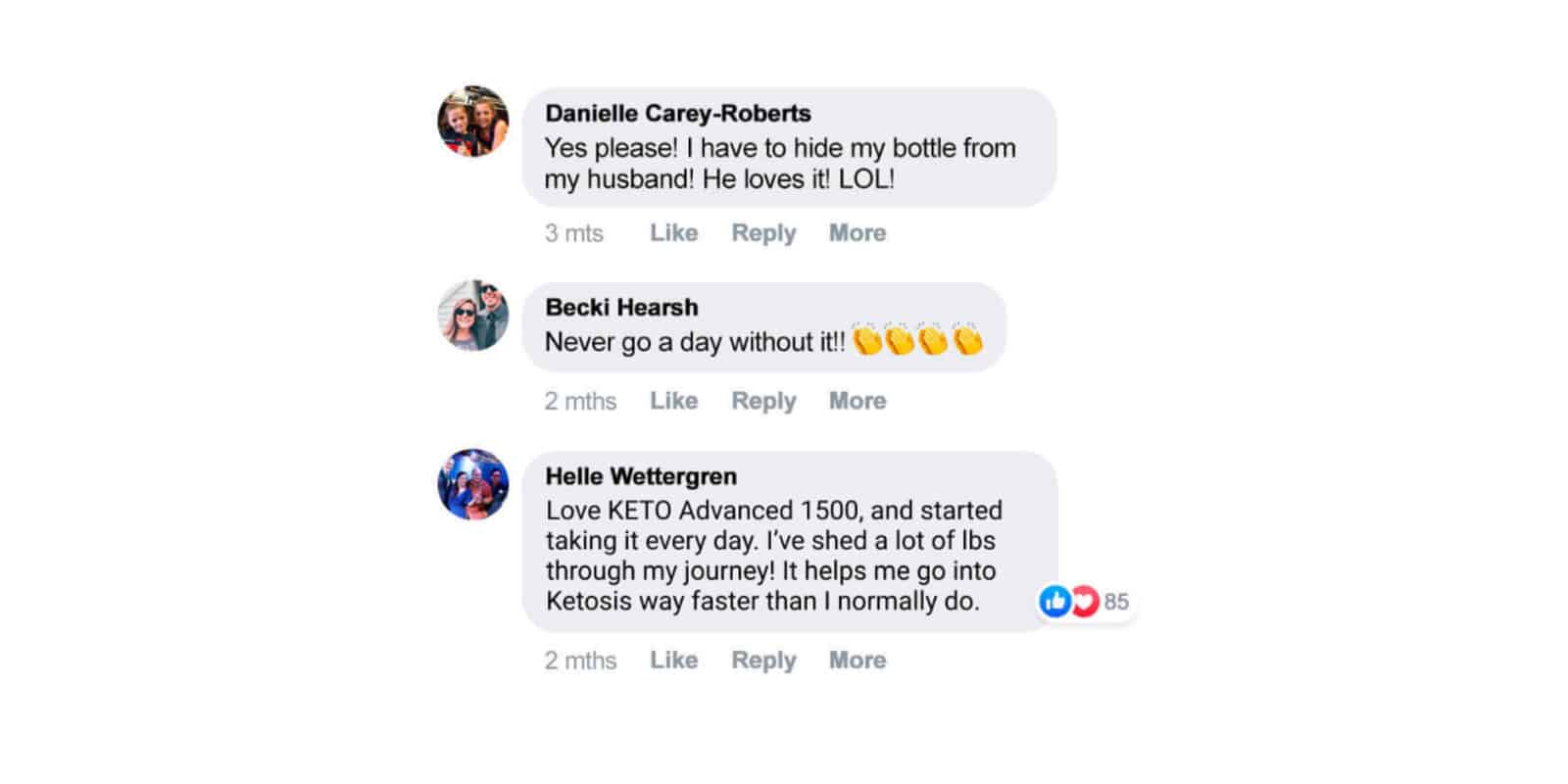View the 85 reactions count
This screenshot has width=1568, height=784.
1116,602
